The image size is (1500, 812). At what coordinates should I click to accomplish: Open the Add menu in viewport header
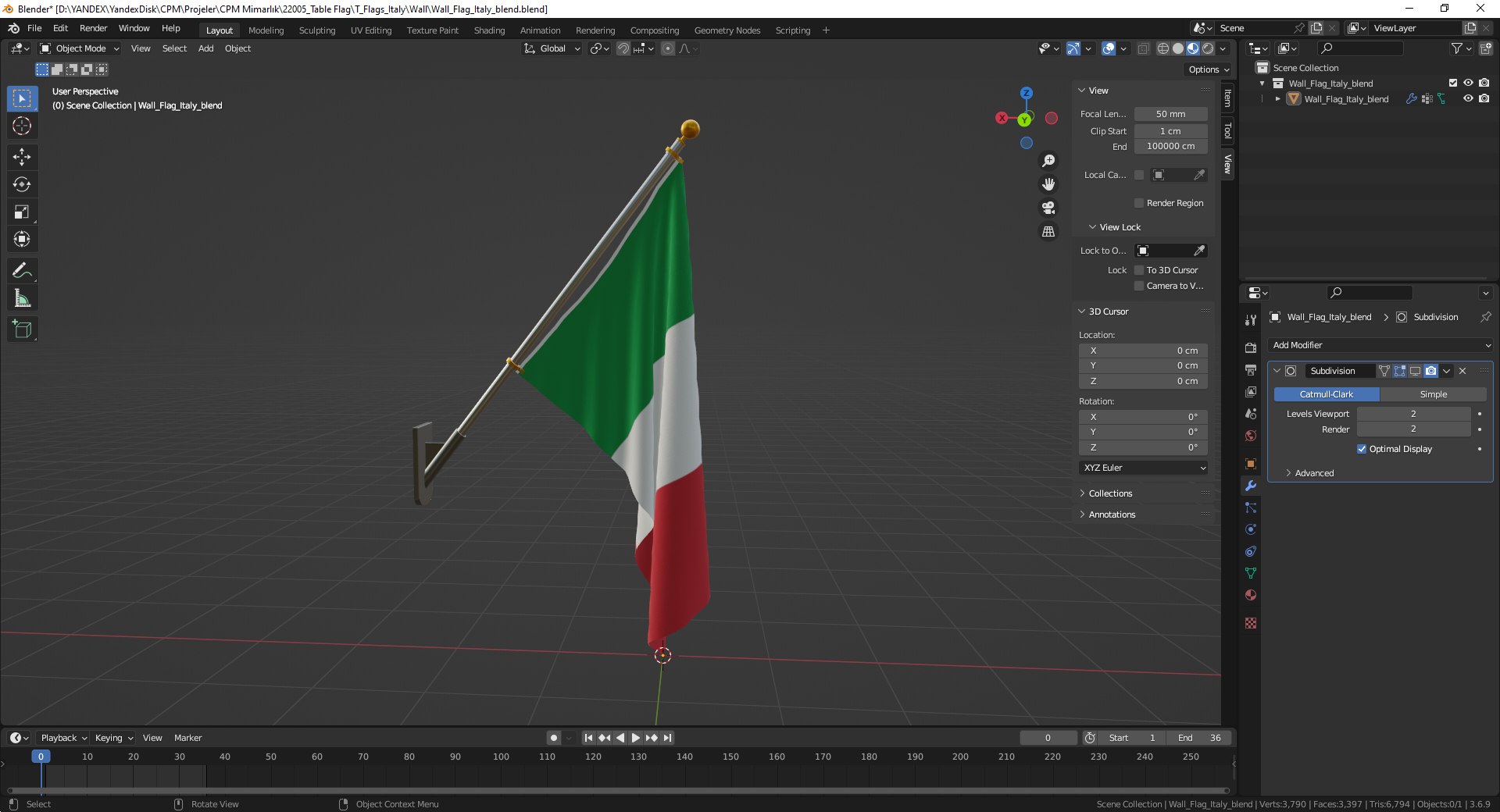[205, 48]
